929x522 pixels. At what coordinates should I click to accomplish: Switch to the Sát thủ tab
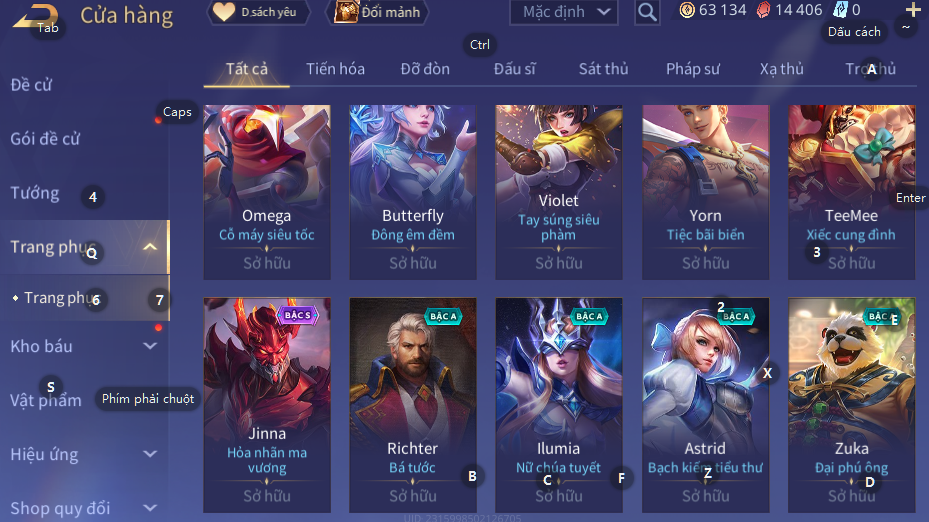click(x=603, y=69)
